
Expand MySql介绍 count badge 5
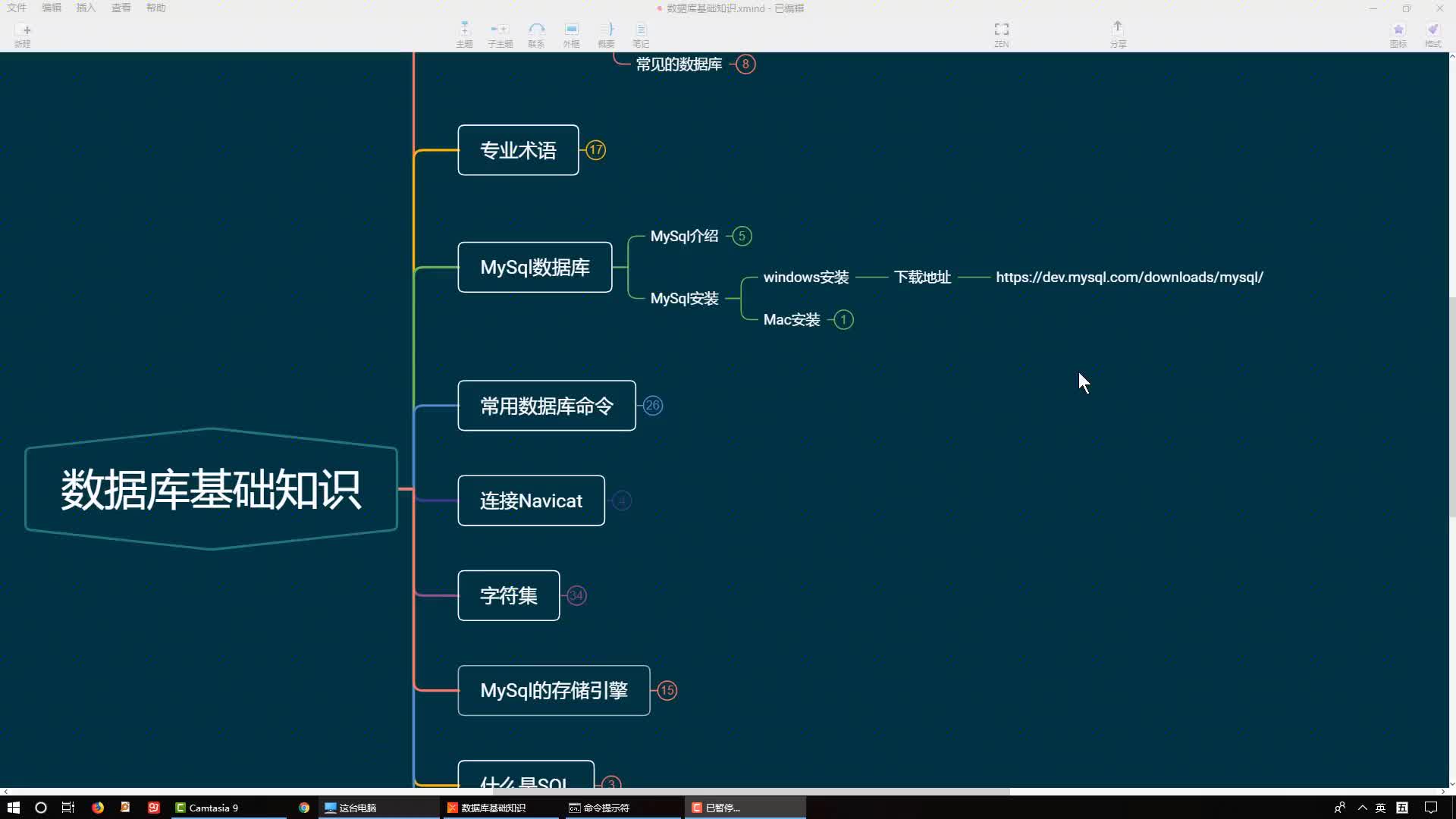(742, 236)
